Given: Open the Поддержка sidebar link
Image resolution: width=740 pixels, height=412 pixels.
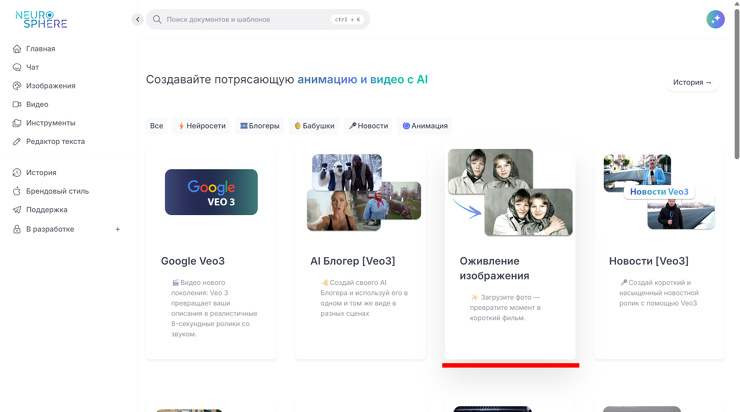Looking at the screenshot, I should (46, 210).
